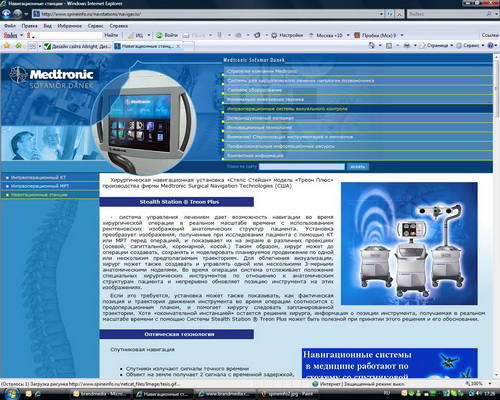Close the Навигационные станц... tab

pyautogui.click(x=178, y=46)
